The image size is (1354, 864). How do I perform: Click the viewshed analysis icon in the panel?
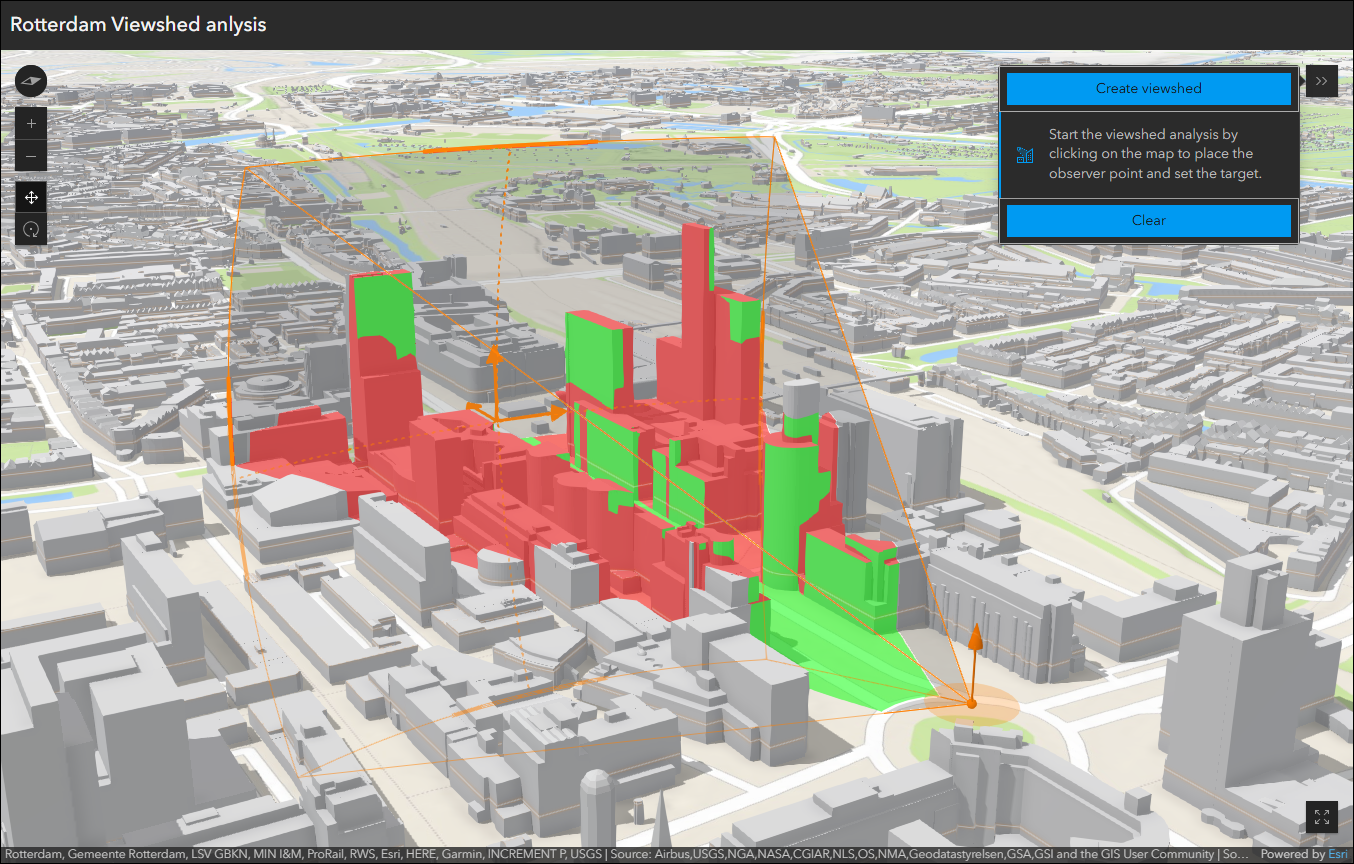pyautogui.click(x=1025, y=154)
